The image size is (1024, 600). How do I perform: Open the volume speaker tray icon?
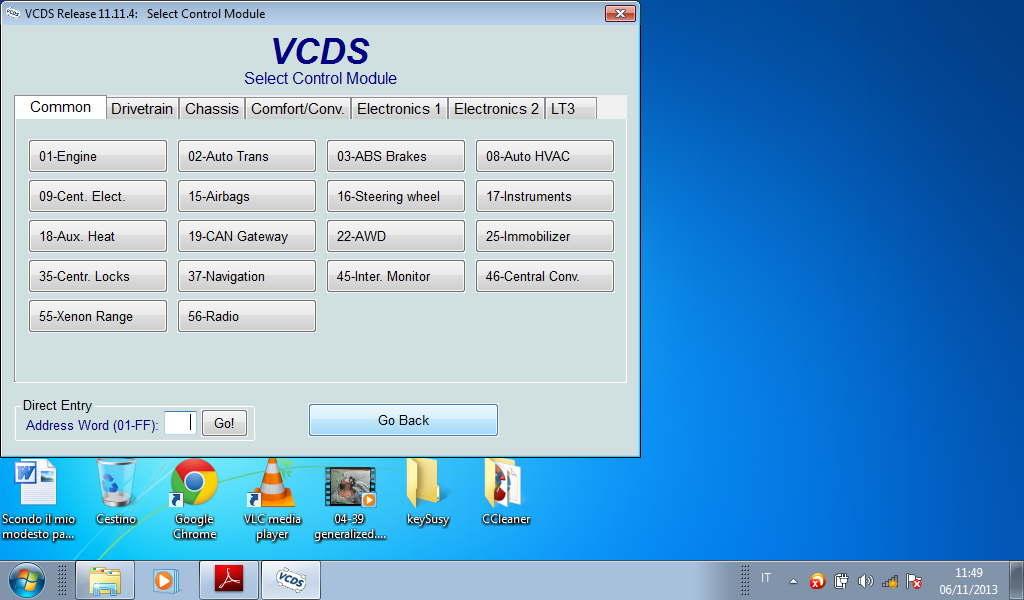click(865, 581)
